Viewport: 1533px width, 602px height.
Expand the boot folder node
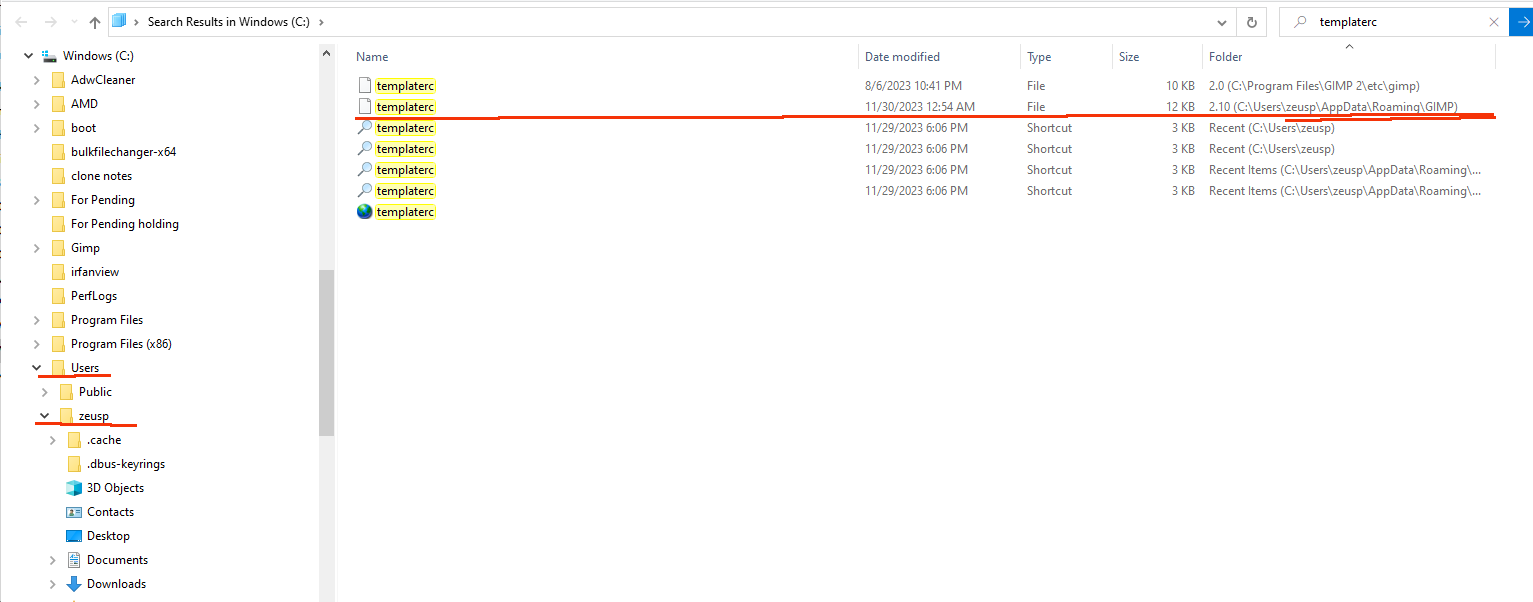pyautogui.click(x=37, y=128)
